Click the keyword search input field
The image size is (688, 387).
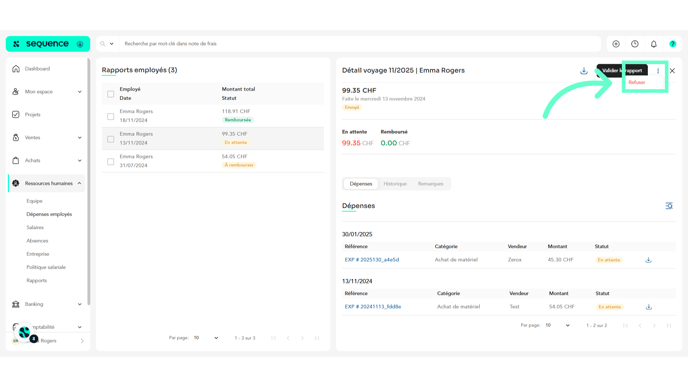tap(360, 44)
